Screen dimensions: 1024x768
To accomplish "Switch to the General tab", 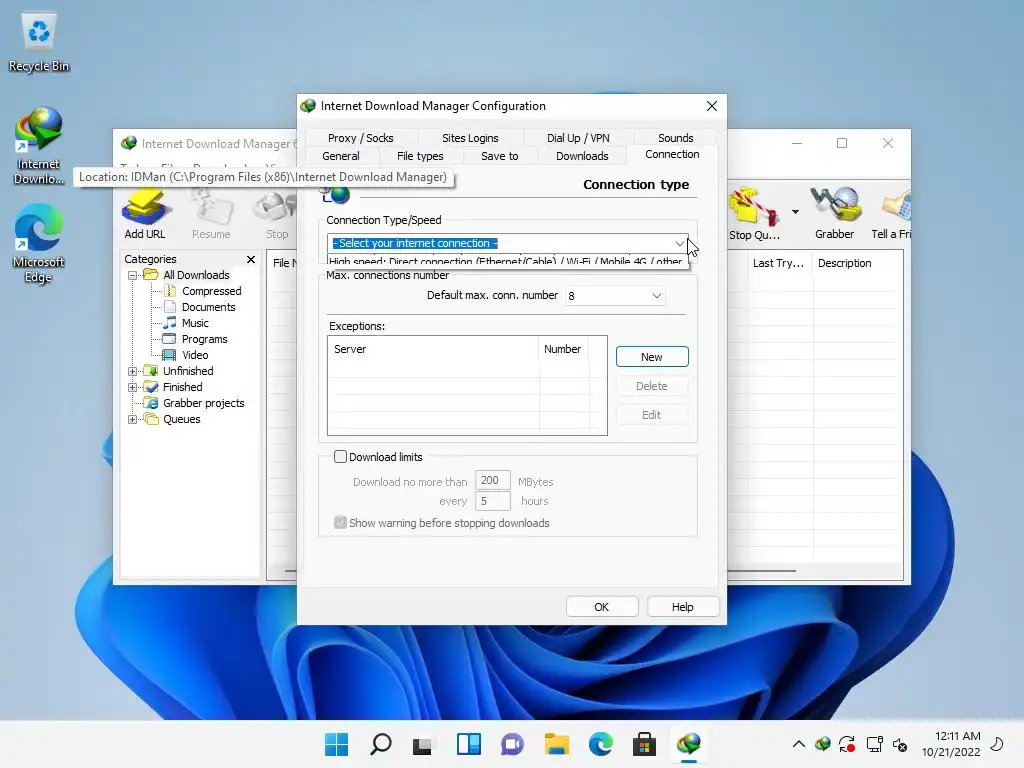I will tap(340, 156).
